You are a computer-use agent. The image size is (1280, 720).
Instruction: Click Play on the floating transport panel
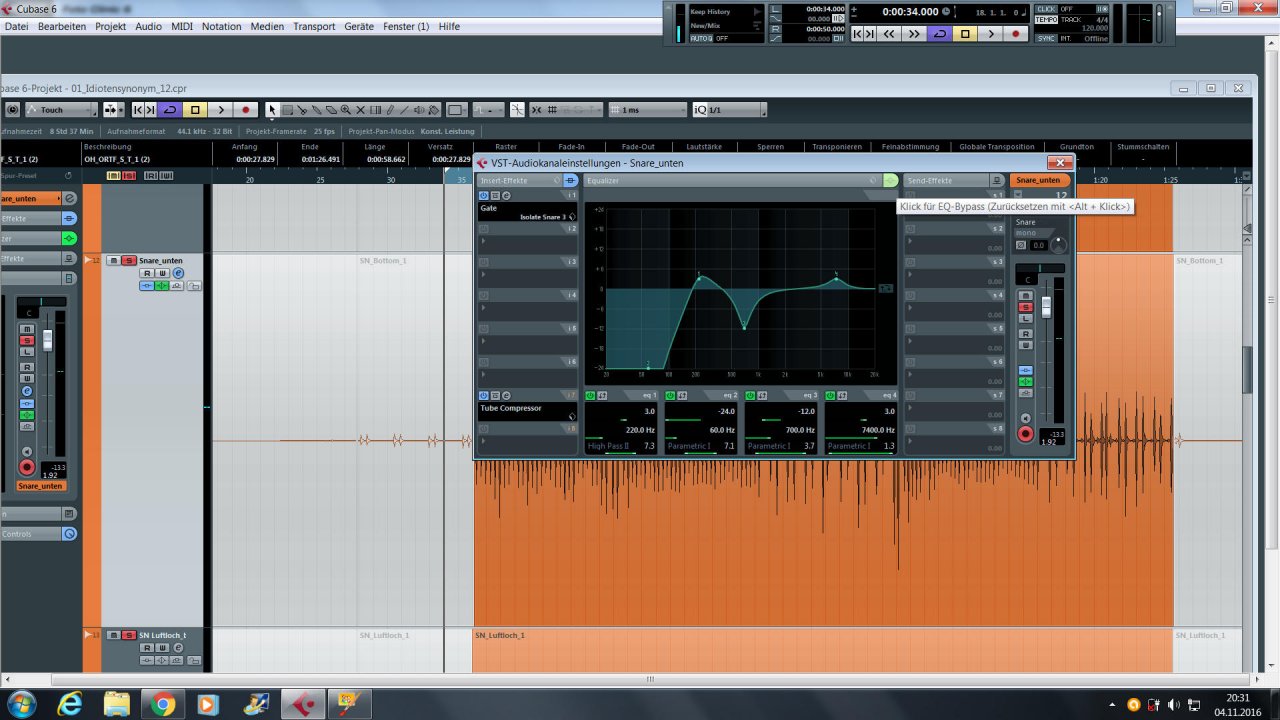[x=991, y=33]
